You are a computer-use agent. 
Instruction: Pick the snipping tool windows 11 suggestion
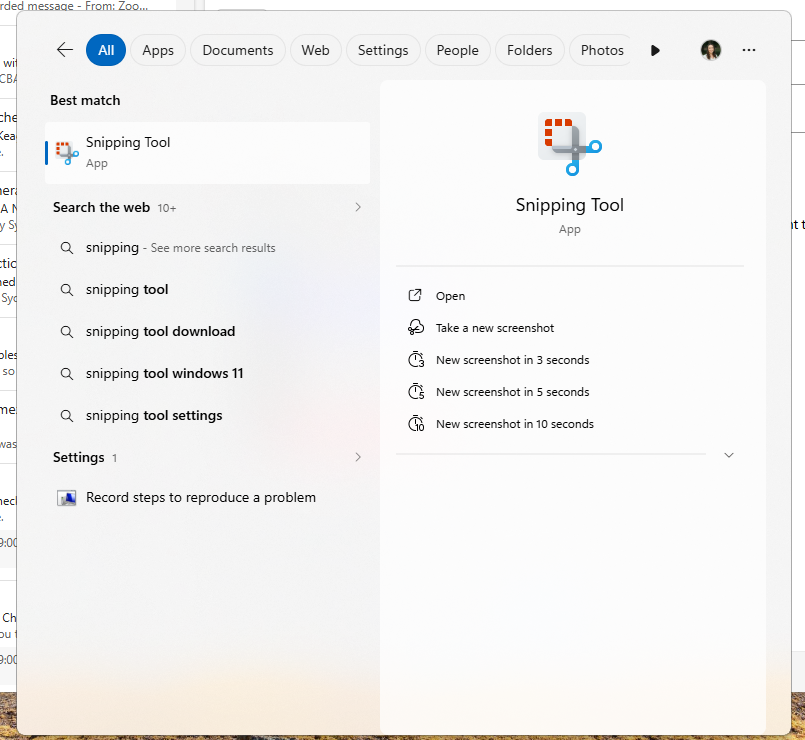point(164,373)
